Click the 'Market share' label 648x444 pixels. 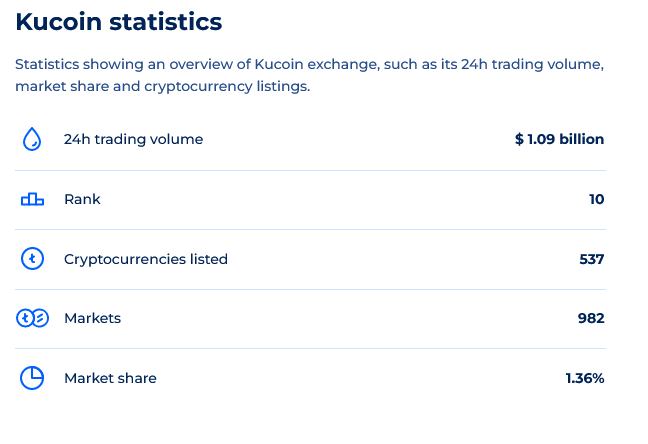click(x=110, y=378)
